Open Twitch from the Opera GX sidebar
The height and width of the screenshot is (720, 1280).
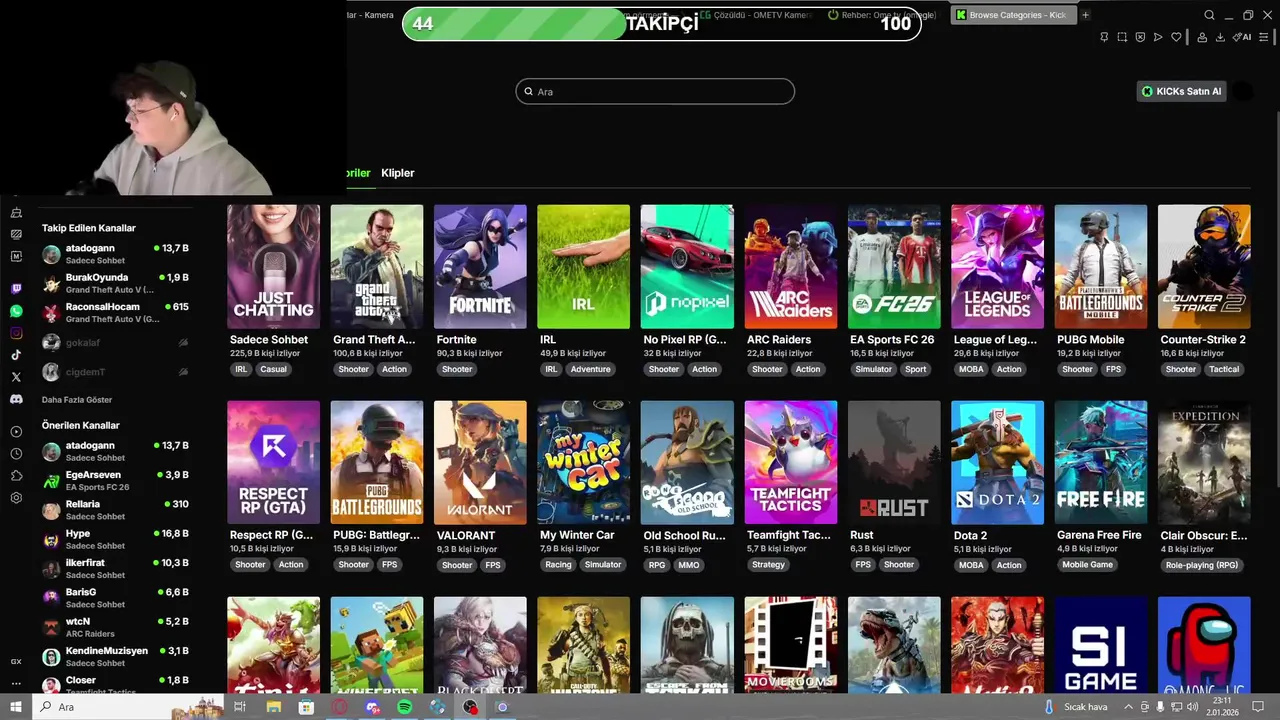coord(16,289)
